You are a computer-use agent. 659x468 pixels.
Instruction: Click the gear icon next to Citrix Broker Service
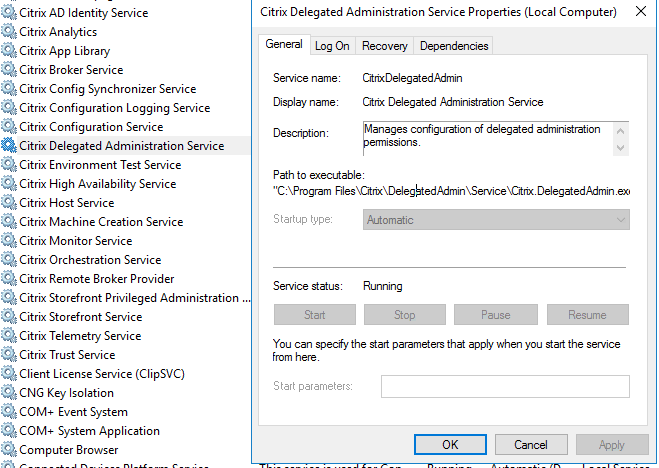coord(9,70)
